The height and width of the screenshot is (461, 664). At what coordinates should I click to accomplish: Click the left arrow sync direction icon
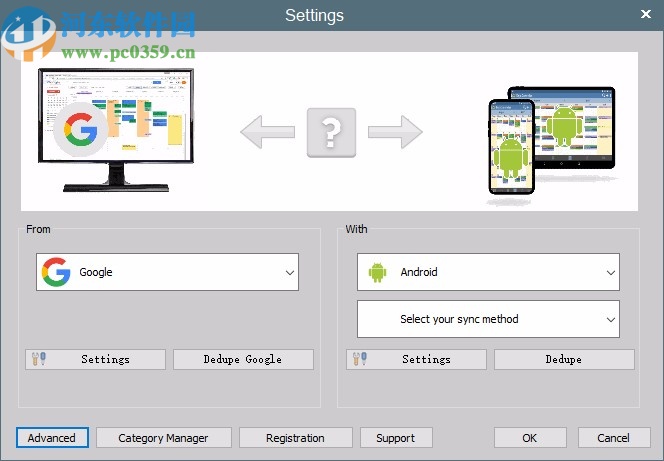pos(267,132)
